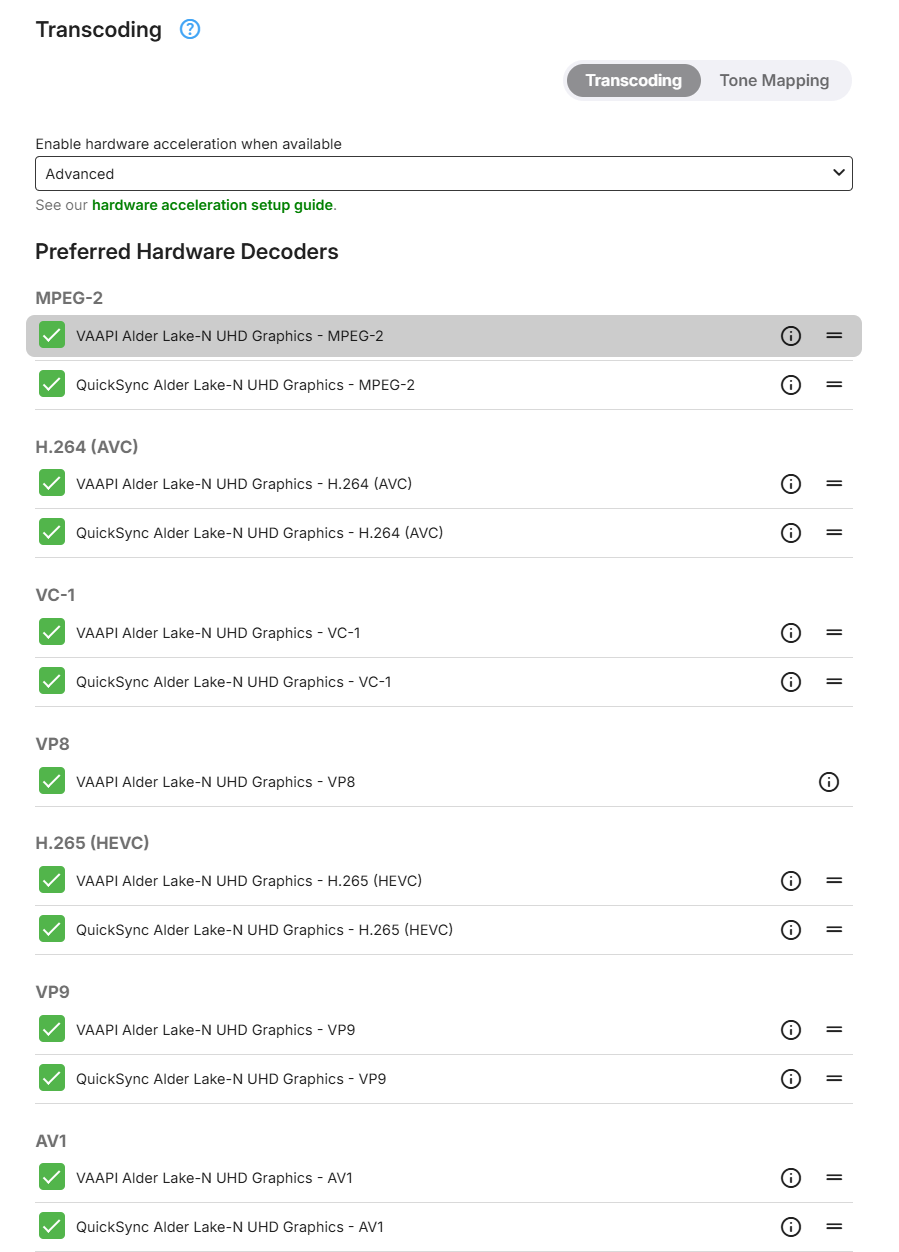
Task: Show info for QuickSync AV1 decoder
Action: pos(791,1227)
